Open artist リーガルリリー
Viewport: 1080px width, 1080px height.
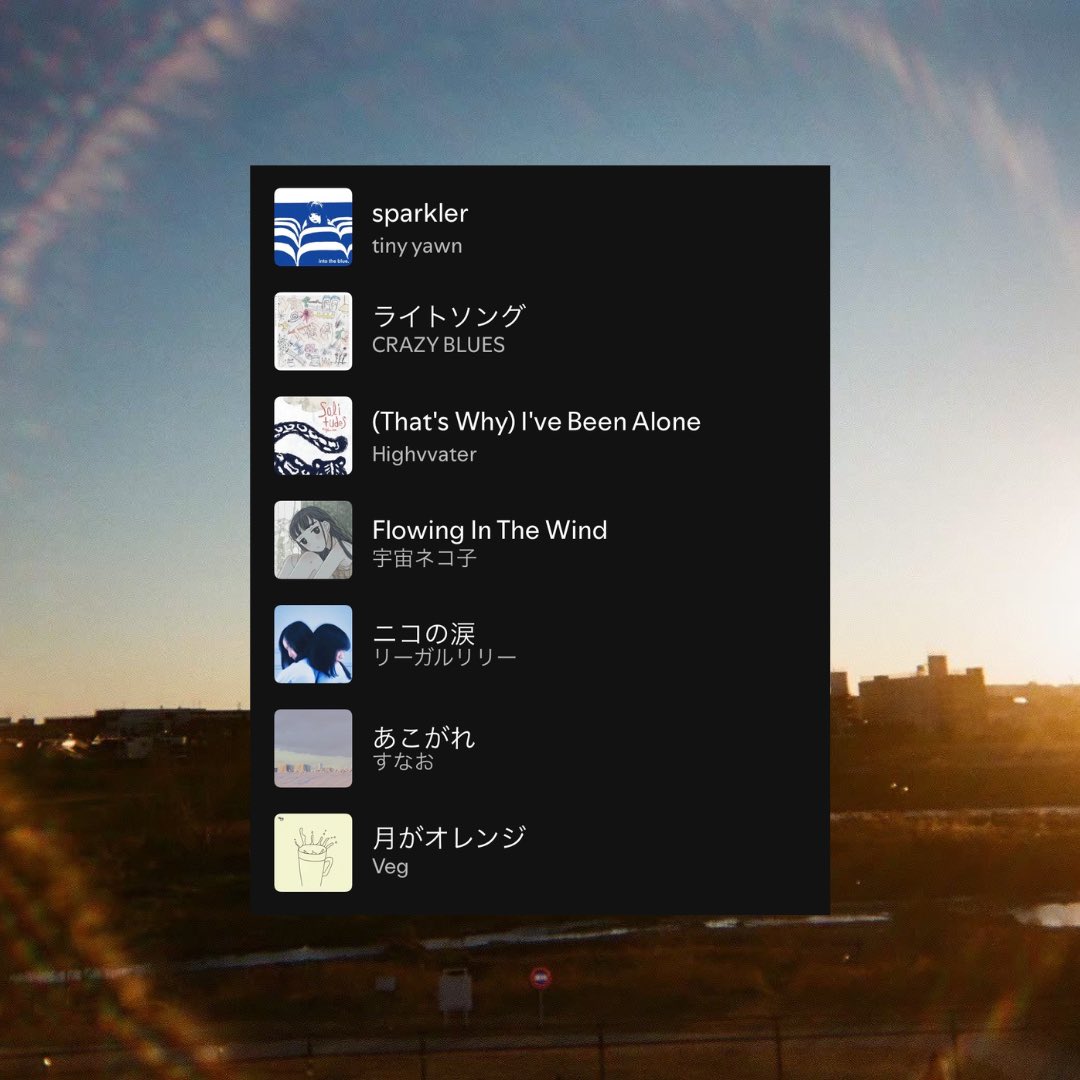pos(444,658)
